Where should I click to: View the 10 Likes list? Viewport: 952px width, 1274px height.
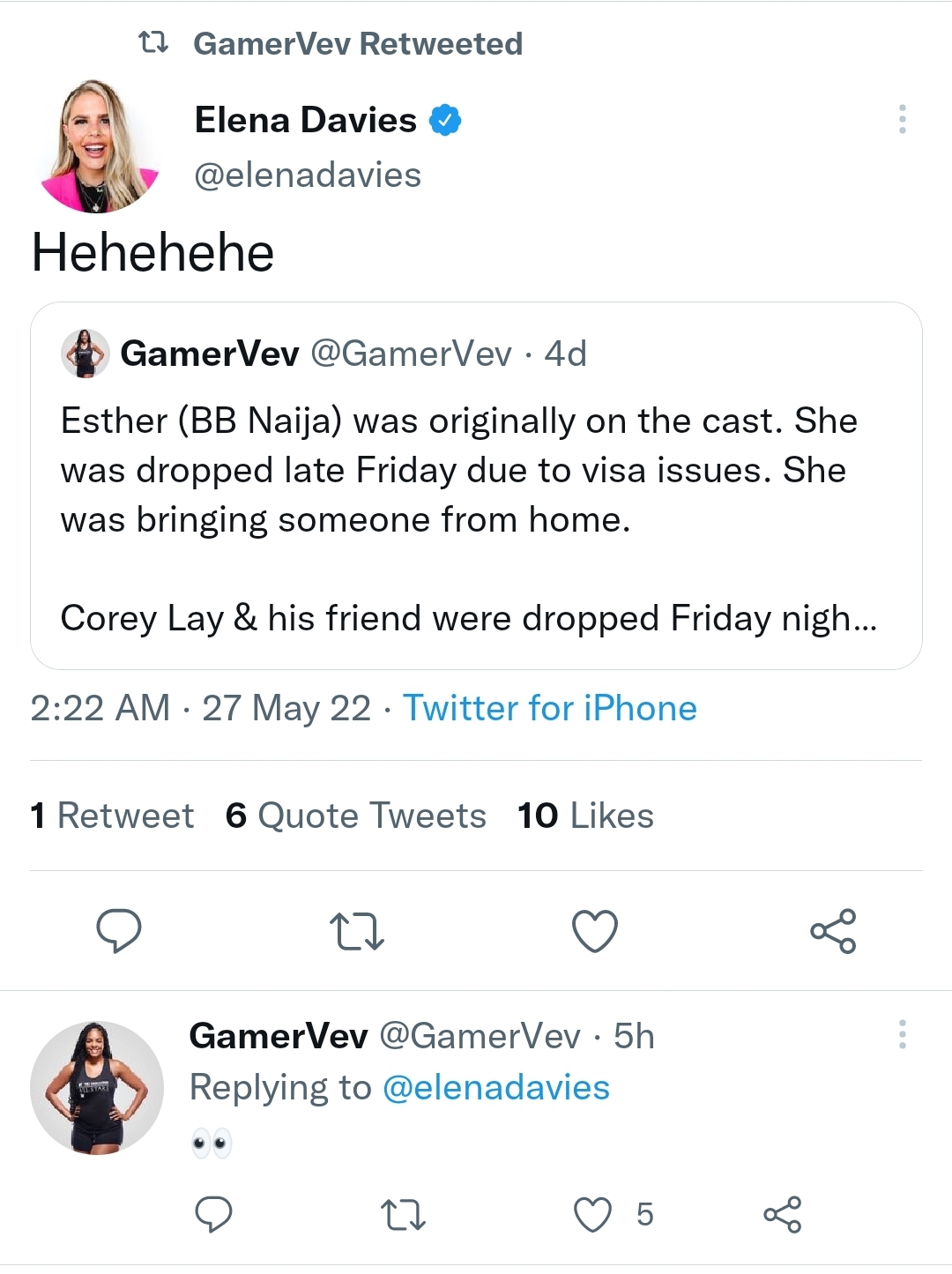(586, 816)
